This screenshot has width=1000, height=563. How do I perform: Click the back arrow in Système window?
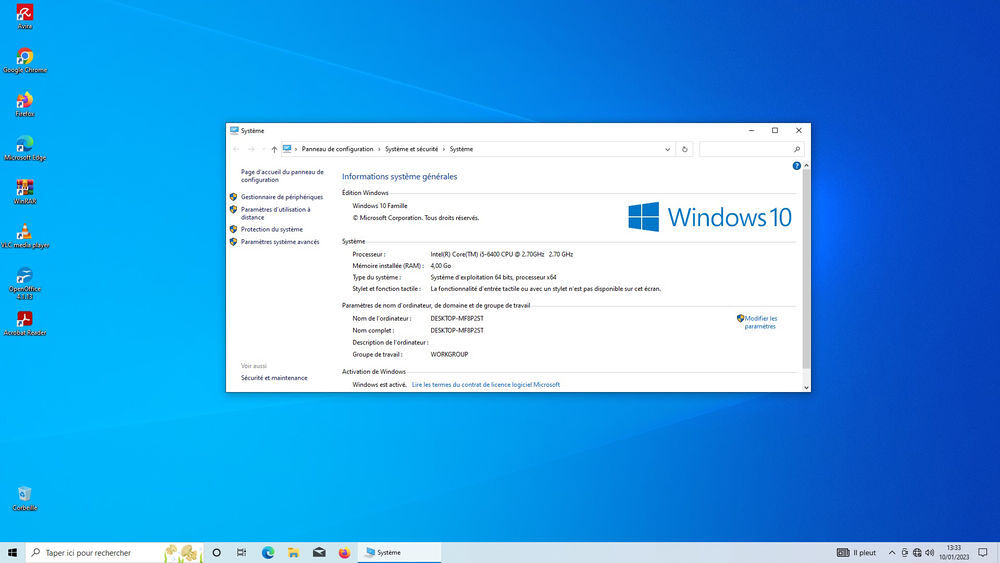click(x=236, y=149)
